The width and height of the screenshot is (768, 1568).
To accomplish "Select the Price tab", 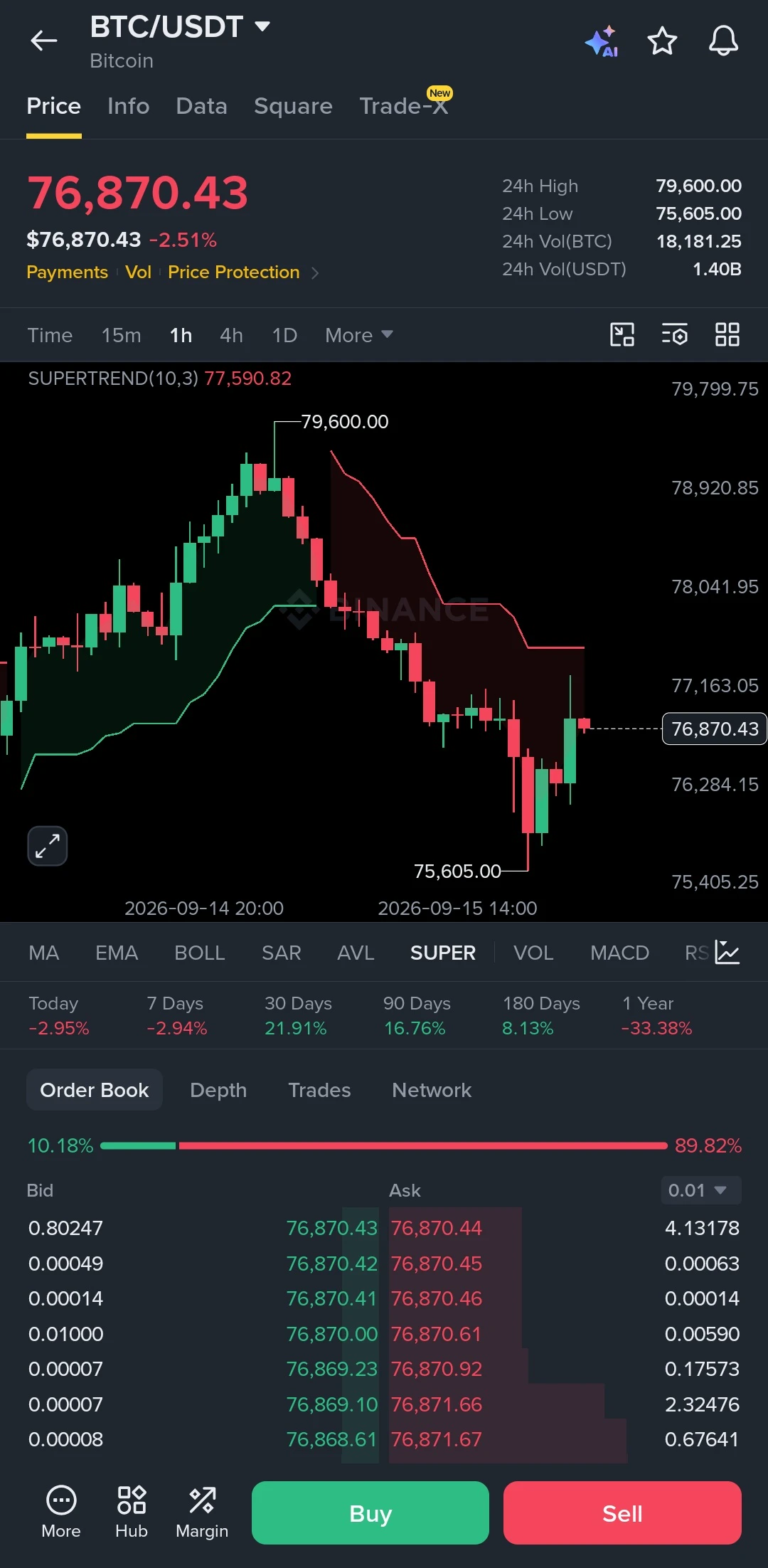I will coord(53,106).
